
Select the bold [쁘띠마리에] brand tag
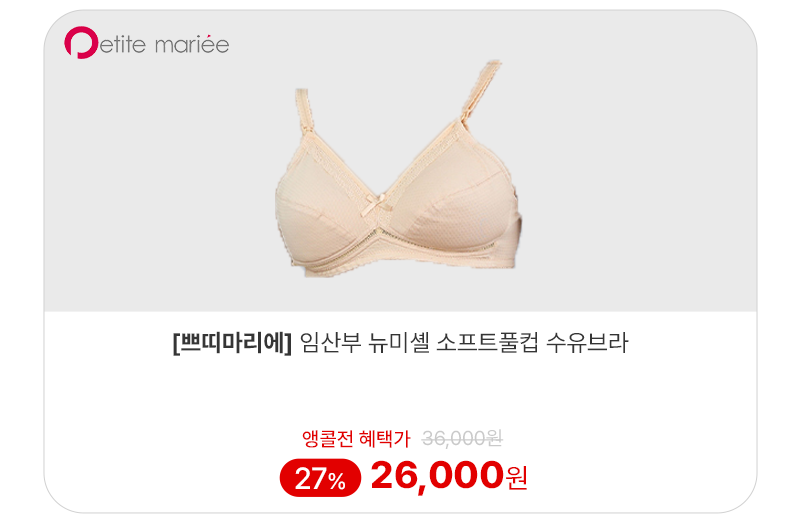(x=233, y=343)
